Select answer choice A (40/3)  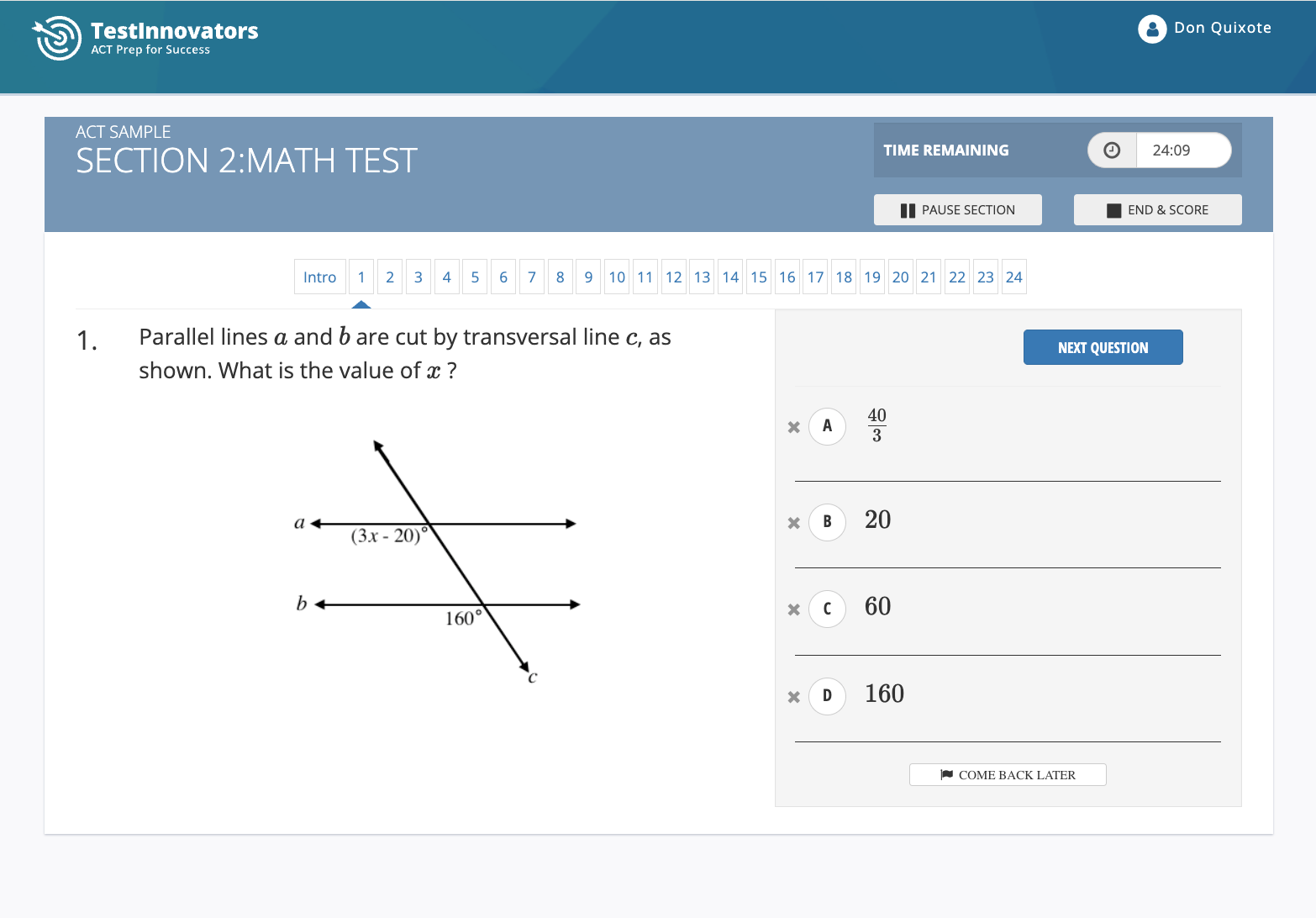tap(827, 426)
